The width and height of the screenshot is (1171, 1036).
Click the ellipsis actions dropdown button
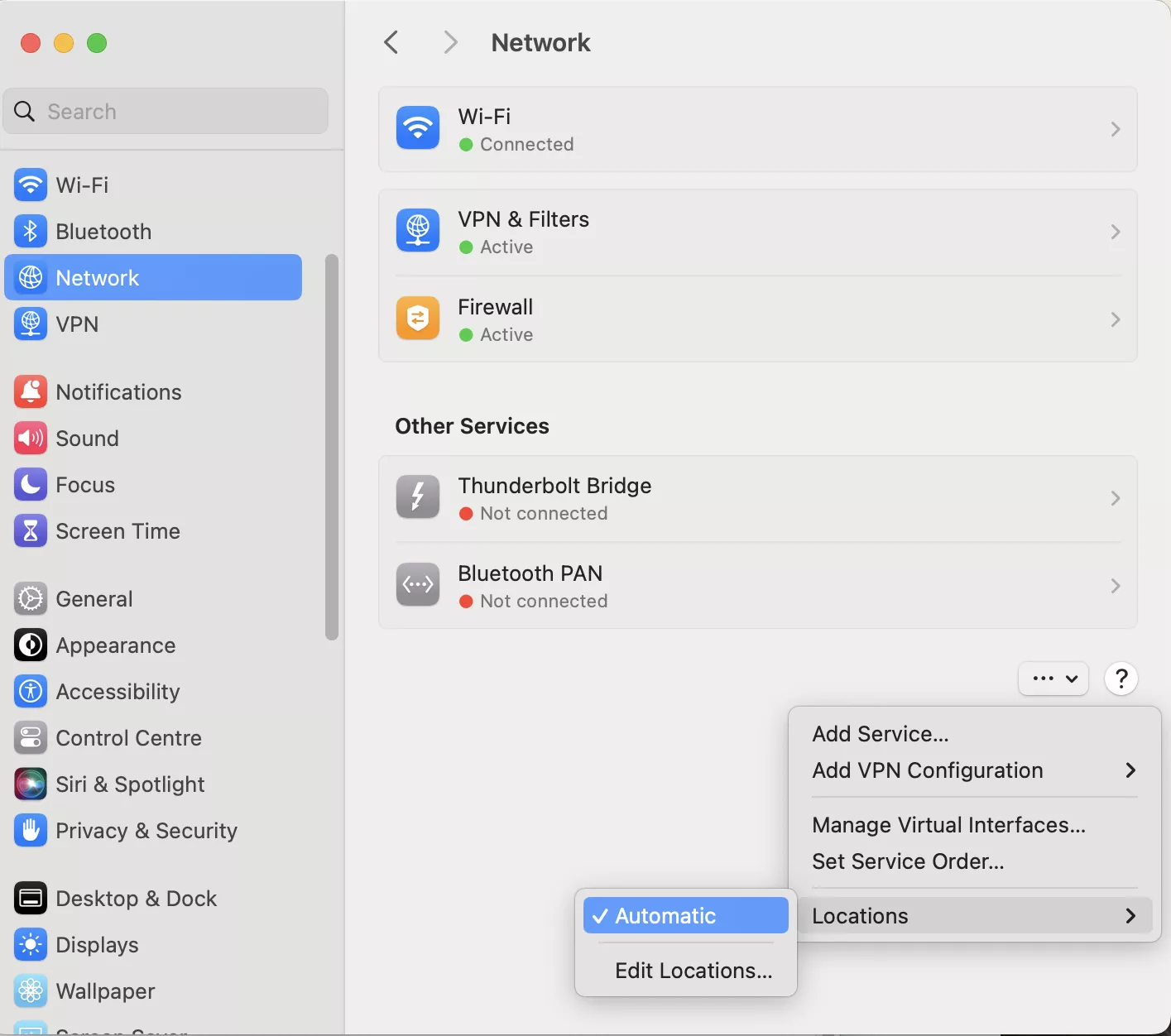[x=1053, y=679]
